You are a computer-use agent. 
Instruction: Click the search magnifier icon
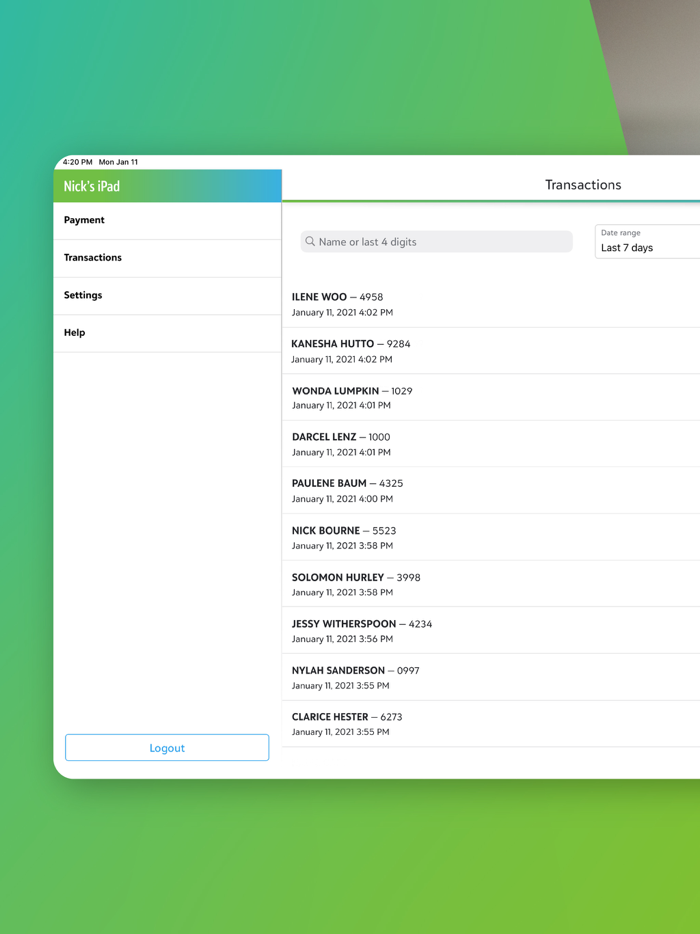pos(310,241)
